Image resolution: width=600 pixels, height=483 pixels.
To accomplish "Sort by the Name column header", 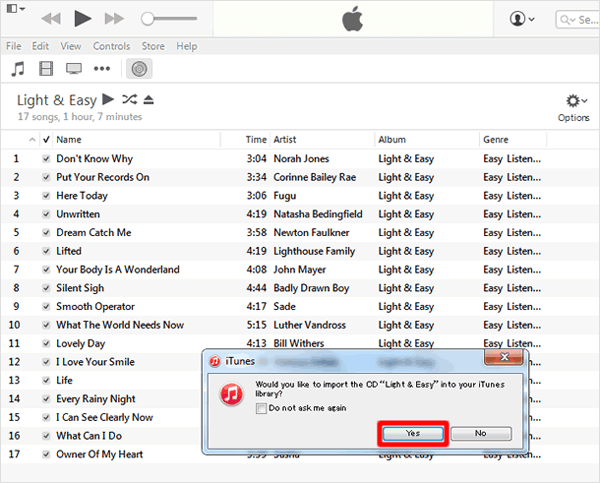I will [x=69, y=140].
